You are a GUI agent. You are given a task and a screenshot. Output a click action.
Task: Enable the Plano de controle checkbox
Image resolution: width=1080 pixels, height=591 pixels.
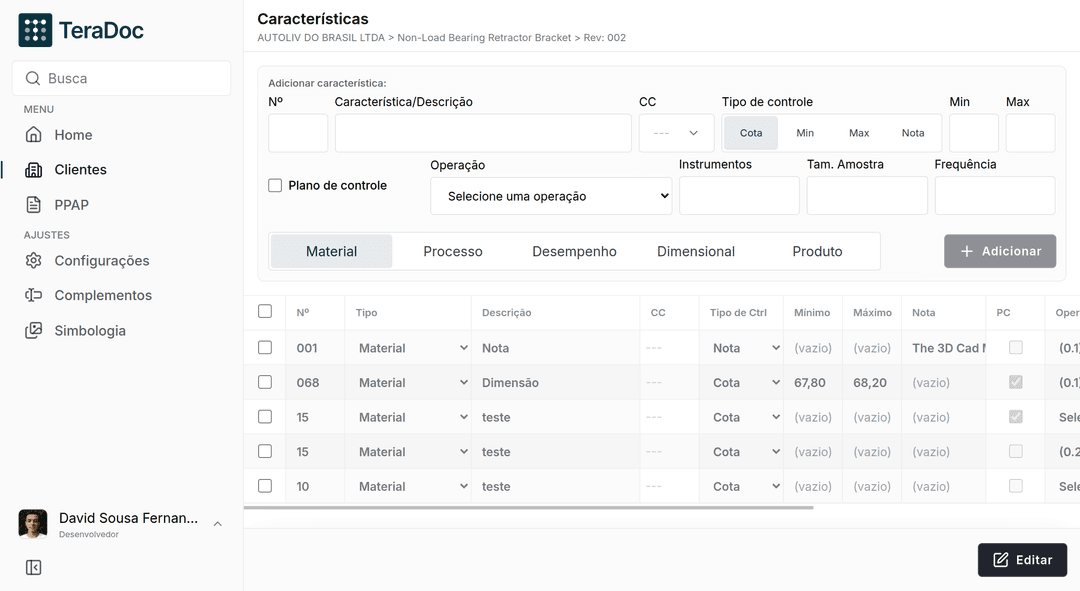pos(275,185)
